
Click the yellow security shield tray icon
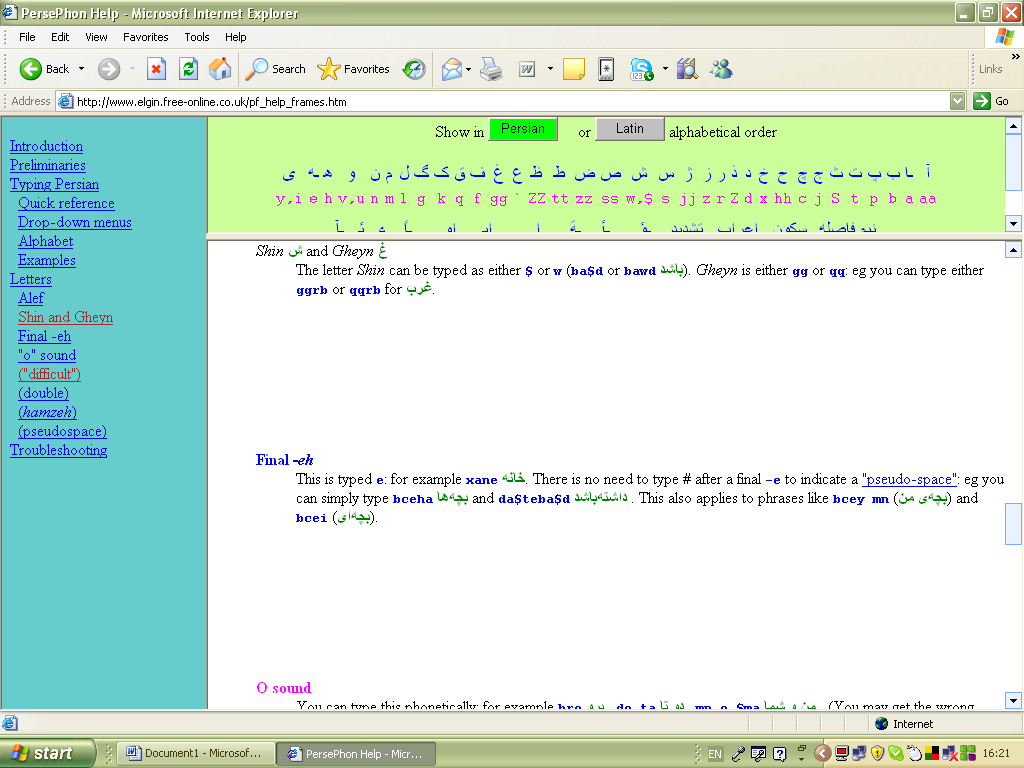(x=877, y=753)
